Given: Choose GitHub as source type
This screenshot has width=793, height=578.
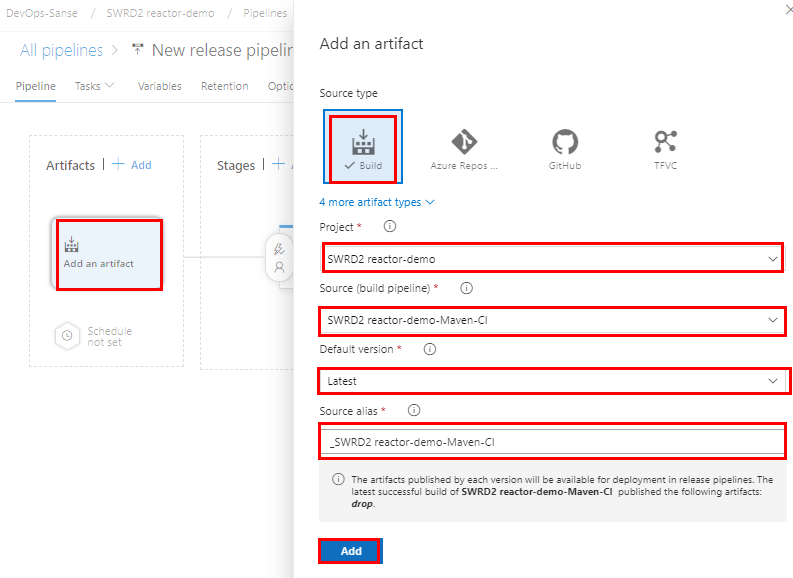Looking at the screenshot, I should pos(564,149).
